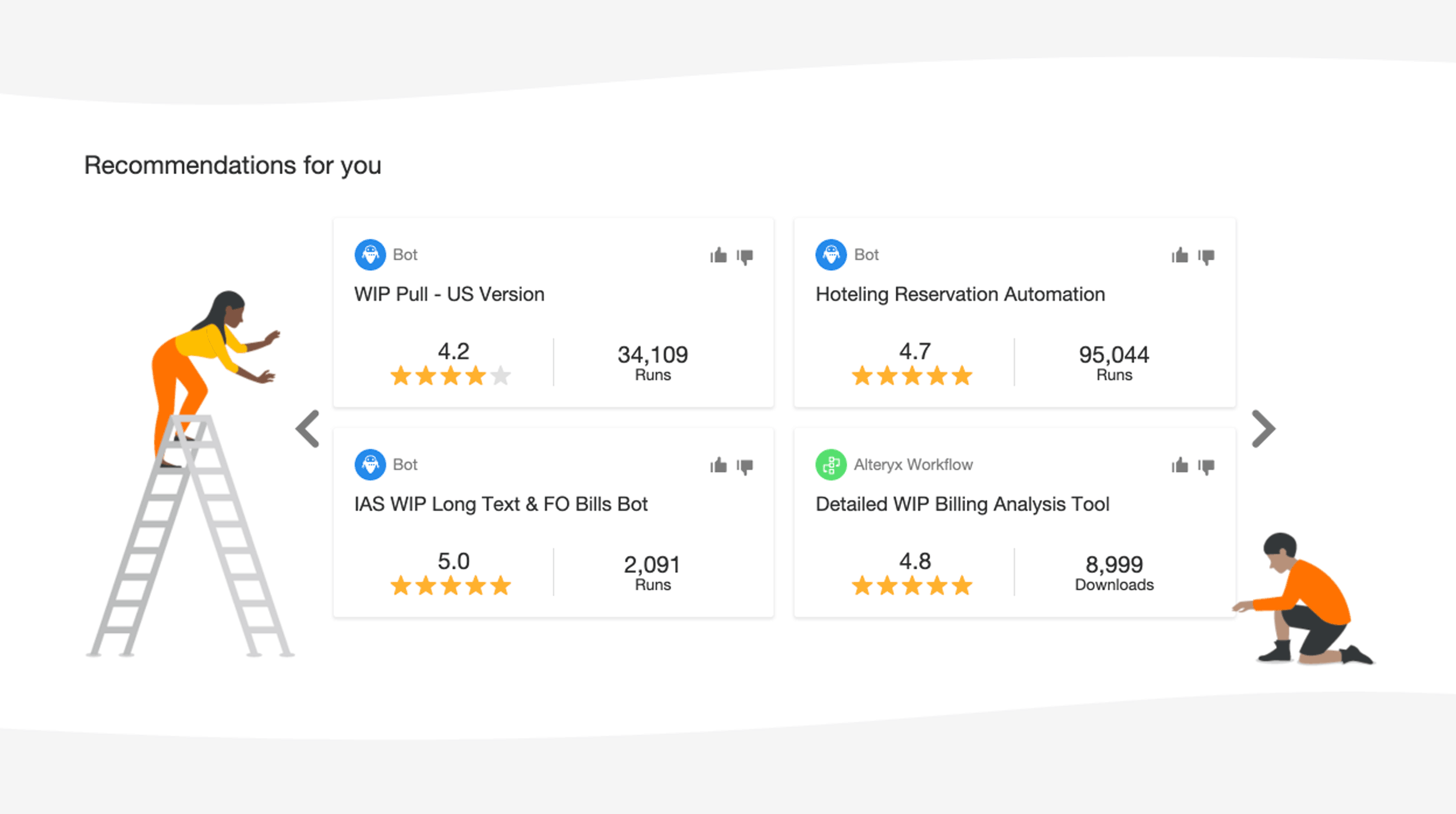
Task: Click the 8,999 Downloads count
Action: (x=1114, y=572)
